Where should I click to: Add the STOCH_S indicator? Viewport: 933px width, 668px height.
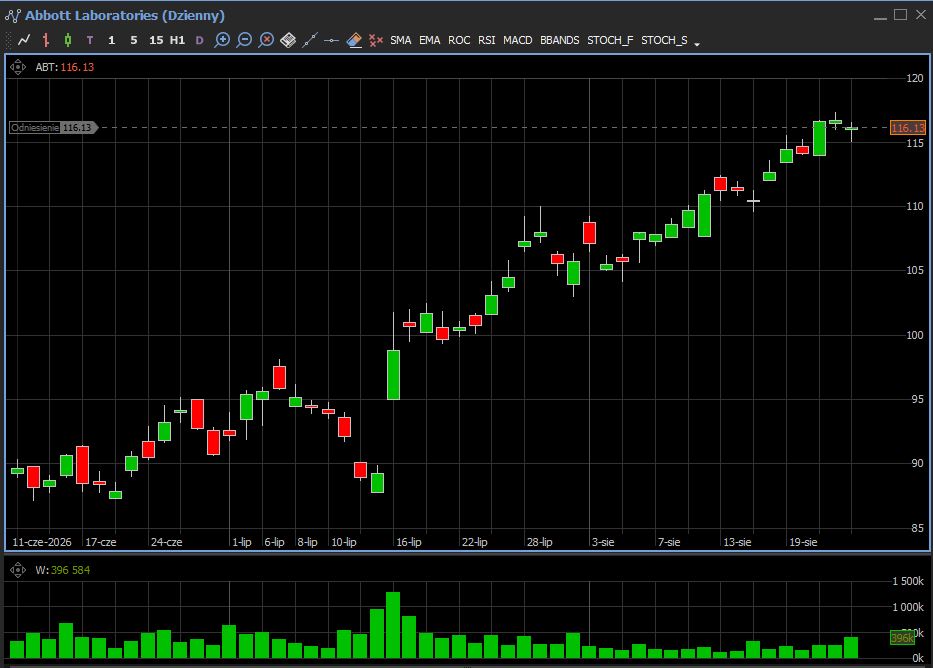(x=664, y=40)
